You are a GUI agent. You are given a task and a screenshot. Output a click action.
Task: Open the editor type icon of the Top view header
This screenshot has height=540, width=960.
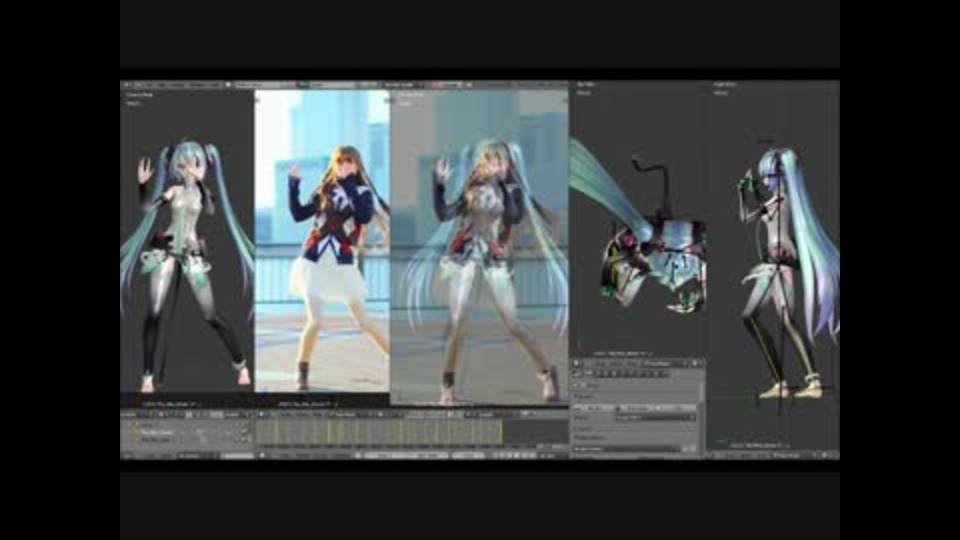coord(577,363)
